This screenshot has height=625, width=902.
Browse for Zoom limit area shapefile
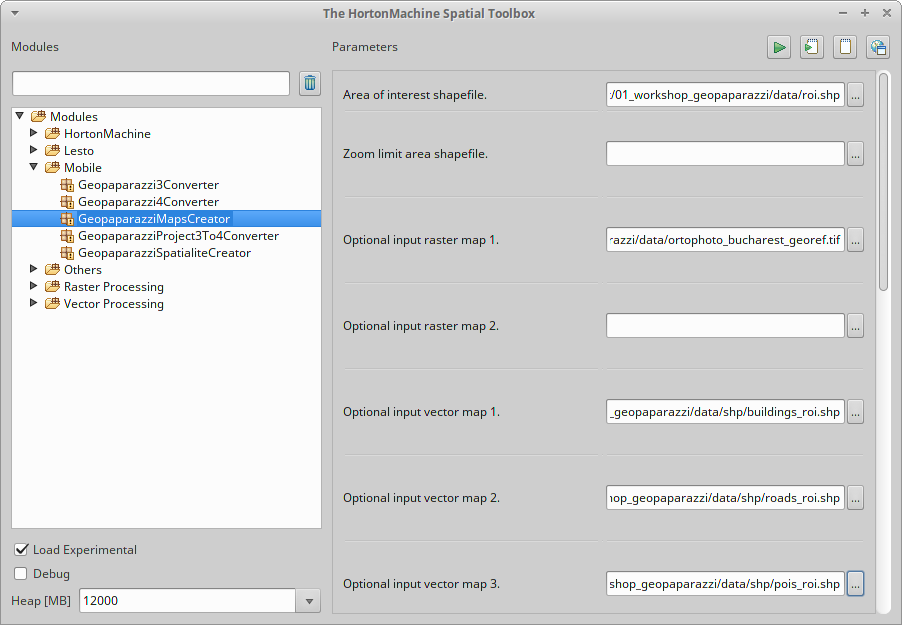point(855,154)
